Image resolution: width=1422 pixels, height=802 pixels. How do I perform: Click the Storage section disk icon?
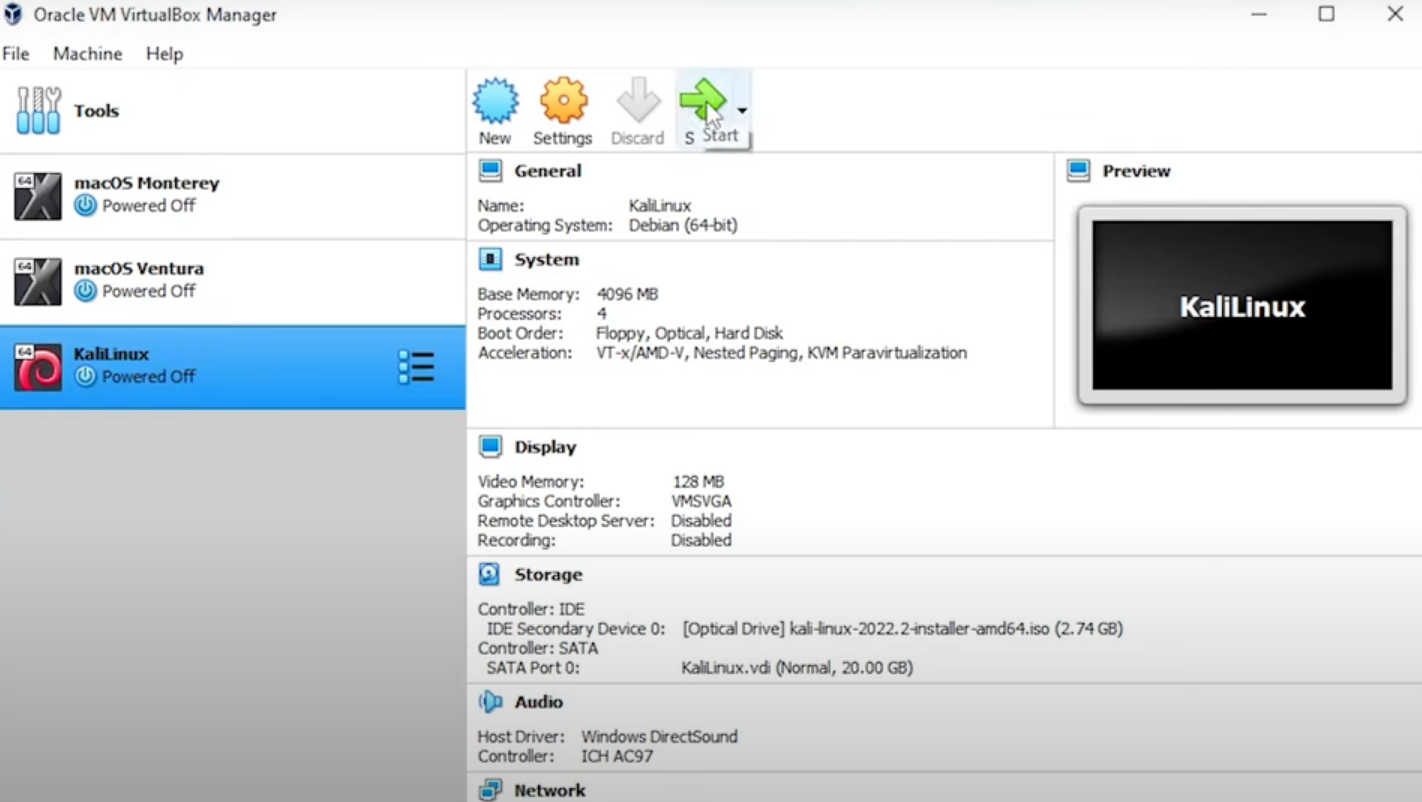pos(489,575)
